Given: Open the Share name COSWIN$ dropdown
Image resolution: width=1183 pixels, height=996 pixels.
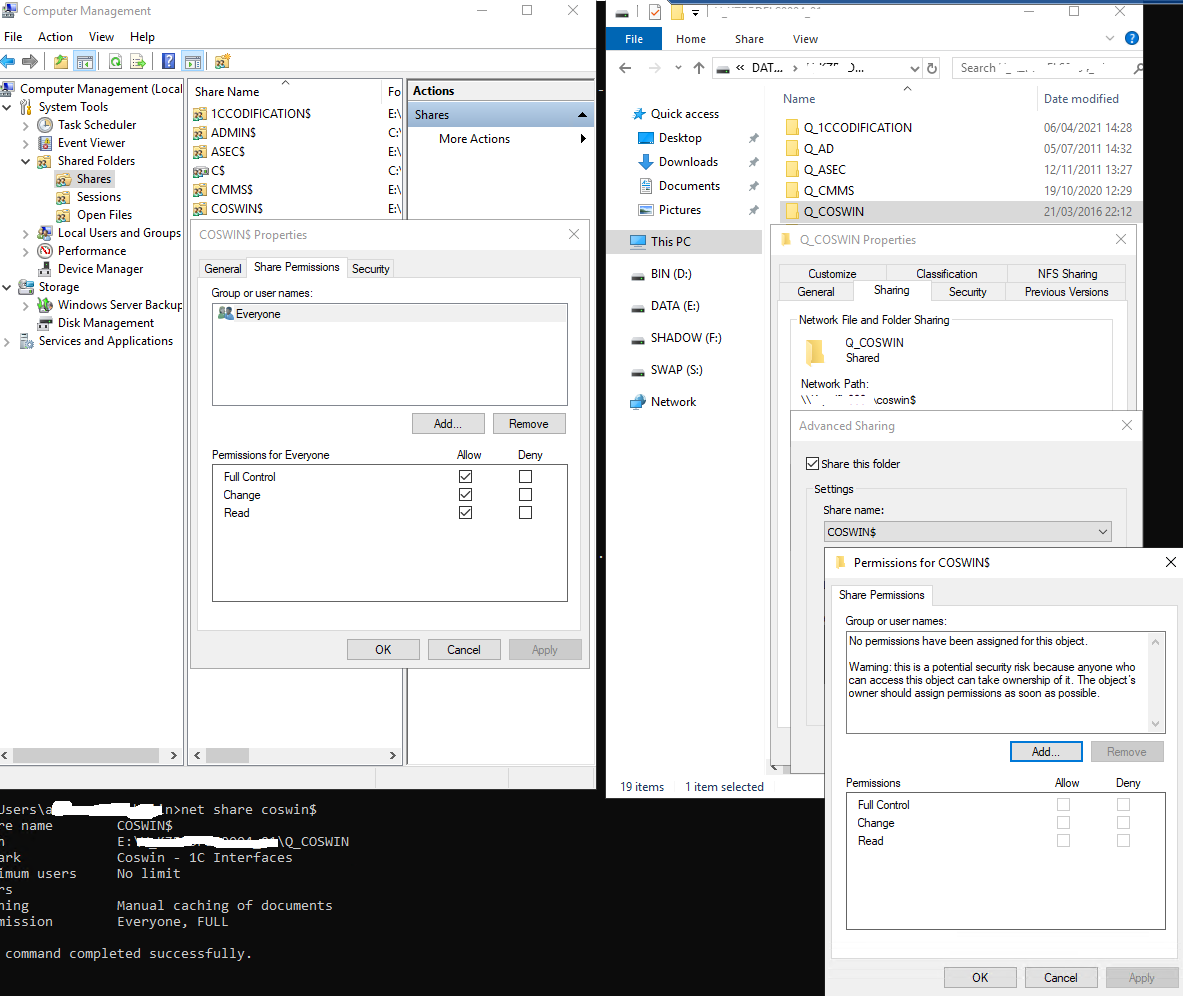Looking at the screenshot, I should tap(1103, 532).
